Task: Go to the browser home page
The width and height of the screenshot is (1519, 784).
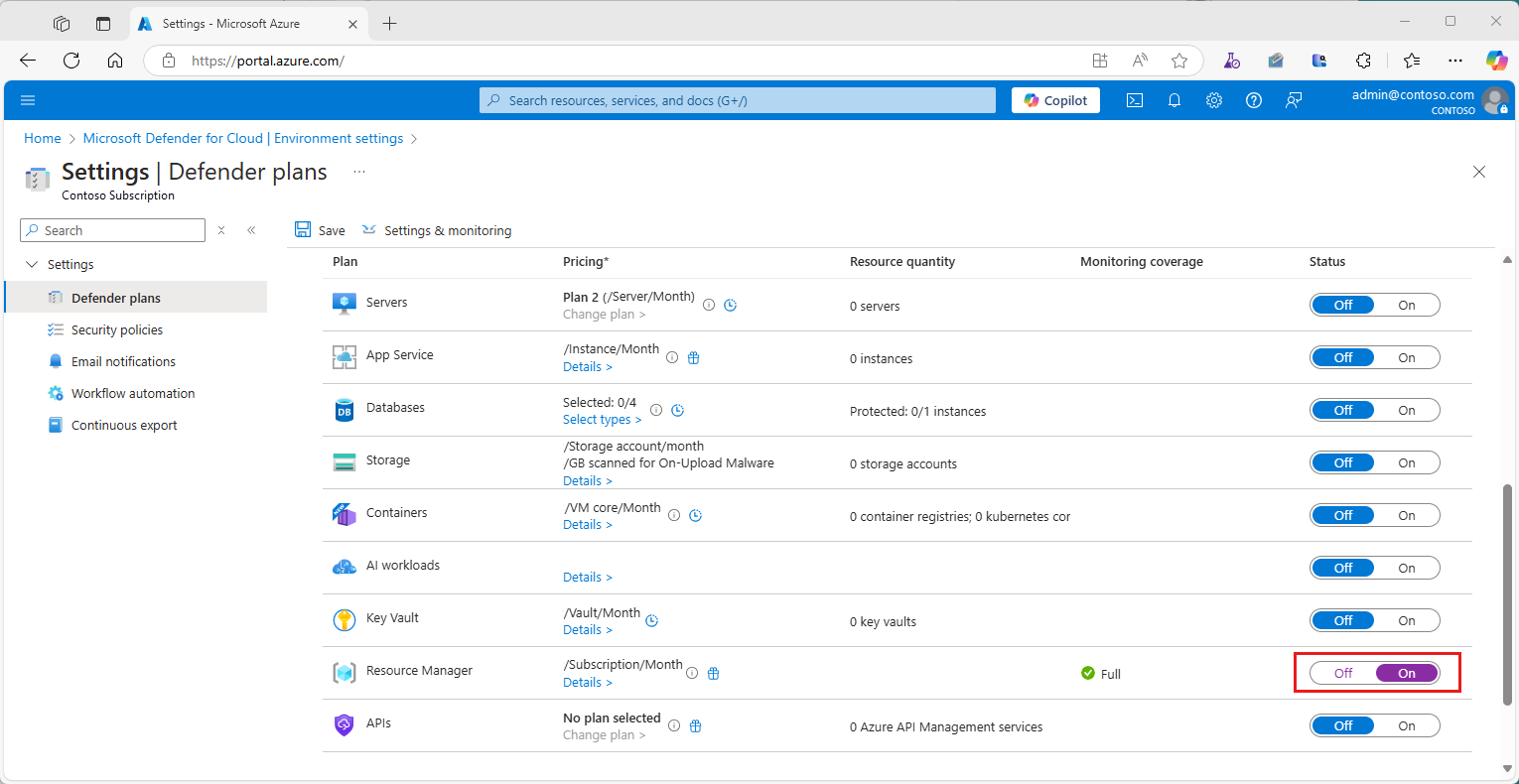Action: tap(115, 61)
